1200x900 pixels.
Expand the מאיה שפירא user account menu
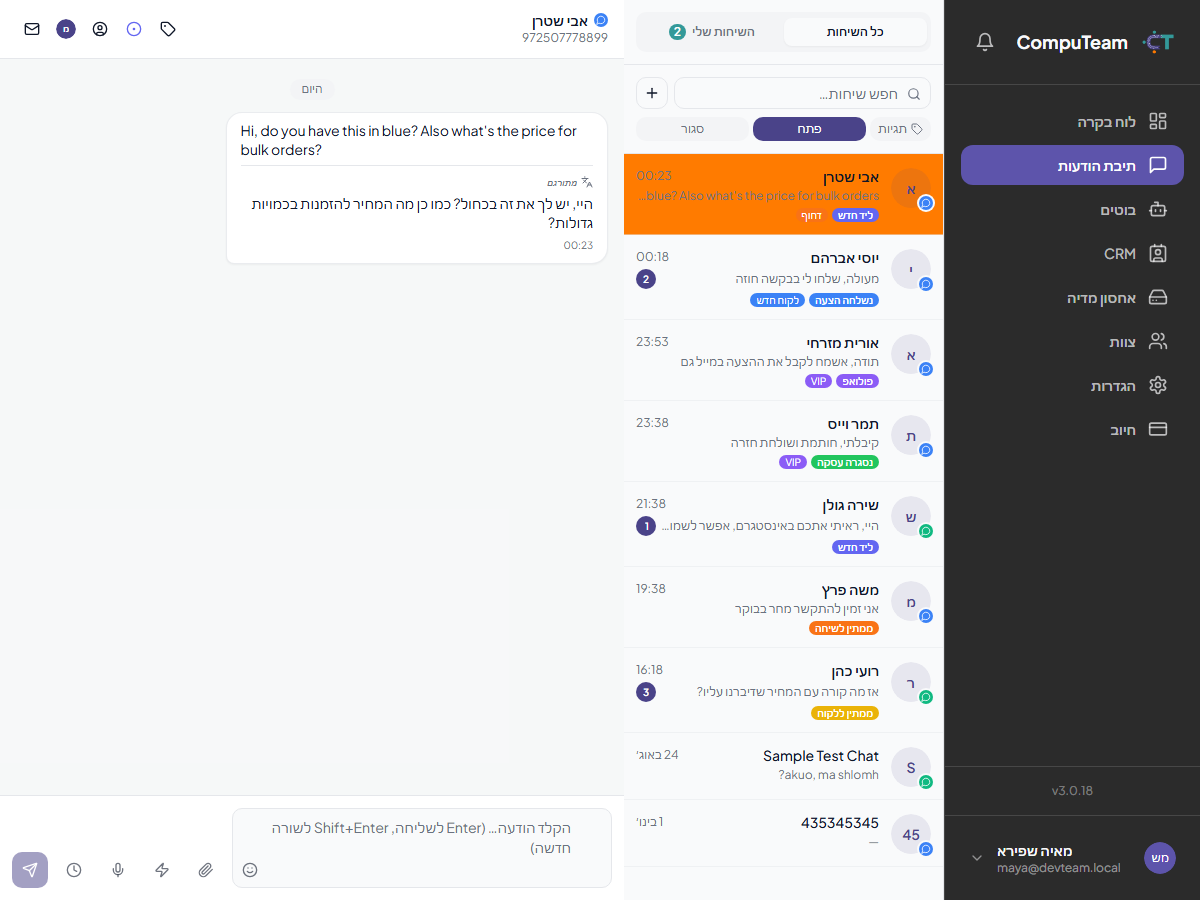(x=1072, y=858)
